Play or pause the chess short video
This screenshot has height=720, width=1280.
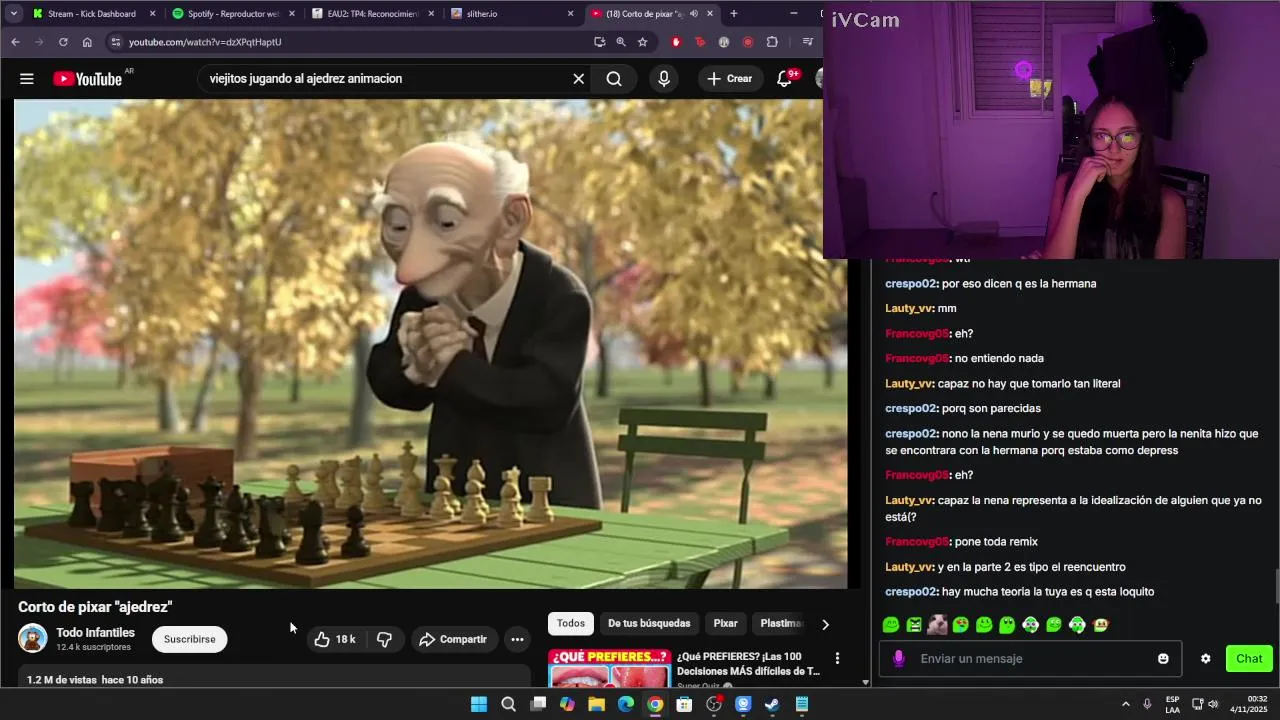point(430,344)
